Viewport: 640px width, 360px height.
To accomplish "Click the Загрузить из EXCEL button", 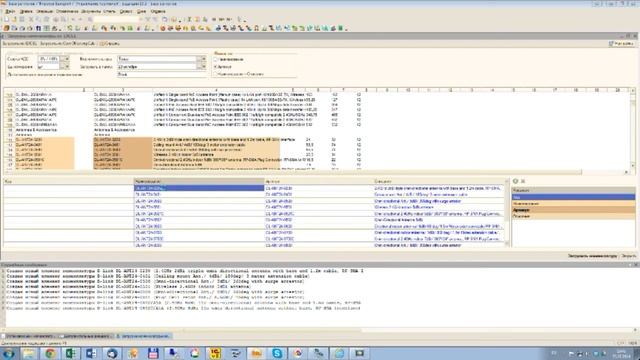I will coord(20,43).
